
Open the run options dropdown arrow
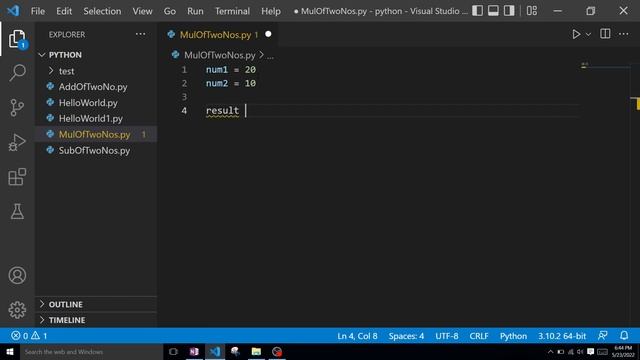pyautogui.click(x=588, y=35)
